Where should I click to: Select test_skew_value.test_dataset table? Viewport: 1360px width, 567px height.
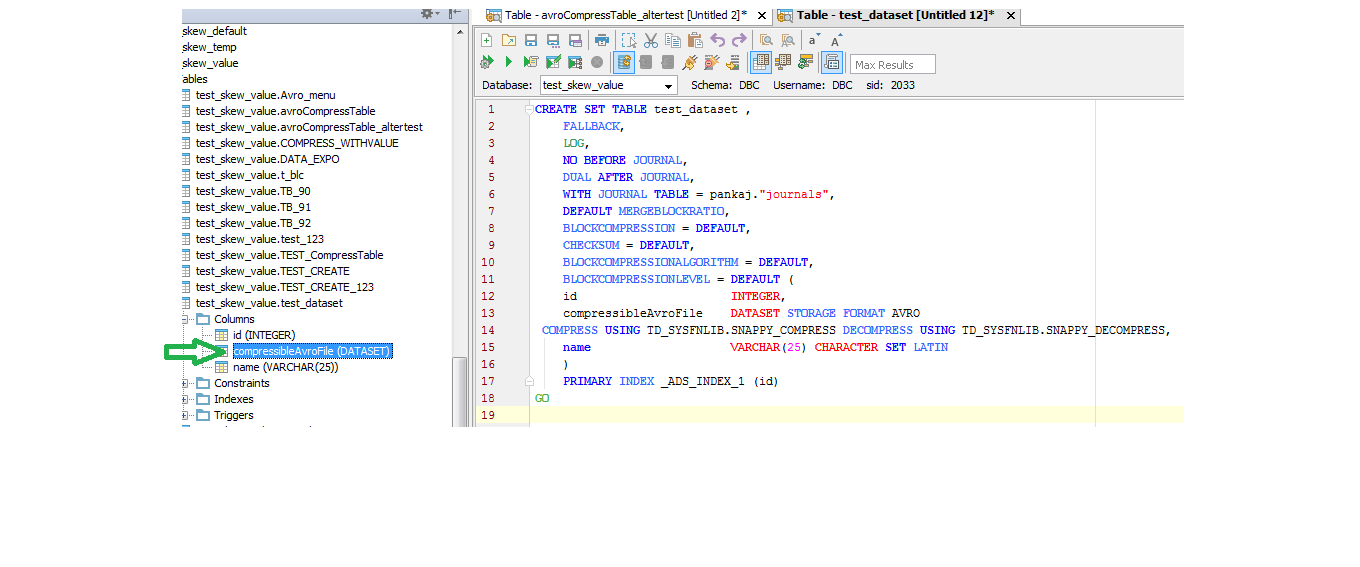pyautogui.click(x=269, y=303)
